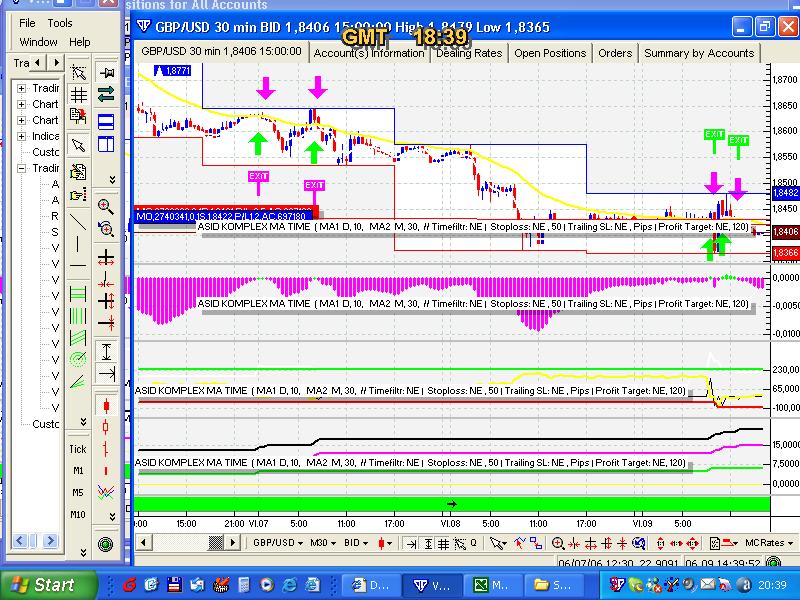Screen dimensions: 800x600
Task: Open the Help menu
Action: pos(80,42)
